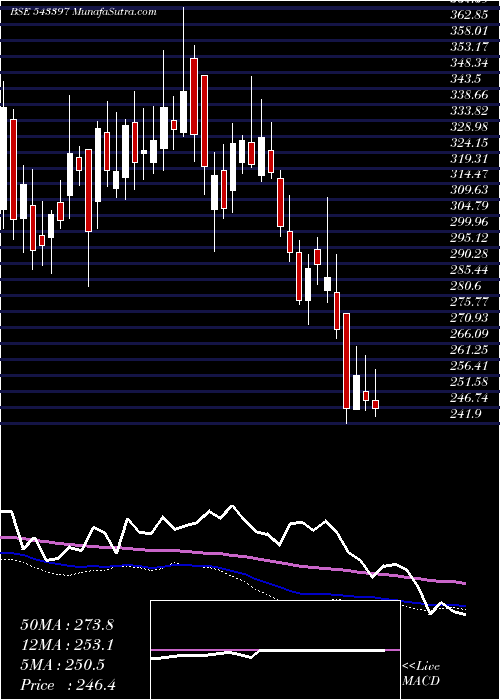The width and height of the screenshot is (500, 700).
Task: Click the <<Live MACD label
Action: click(421, 674)
